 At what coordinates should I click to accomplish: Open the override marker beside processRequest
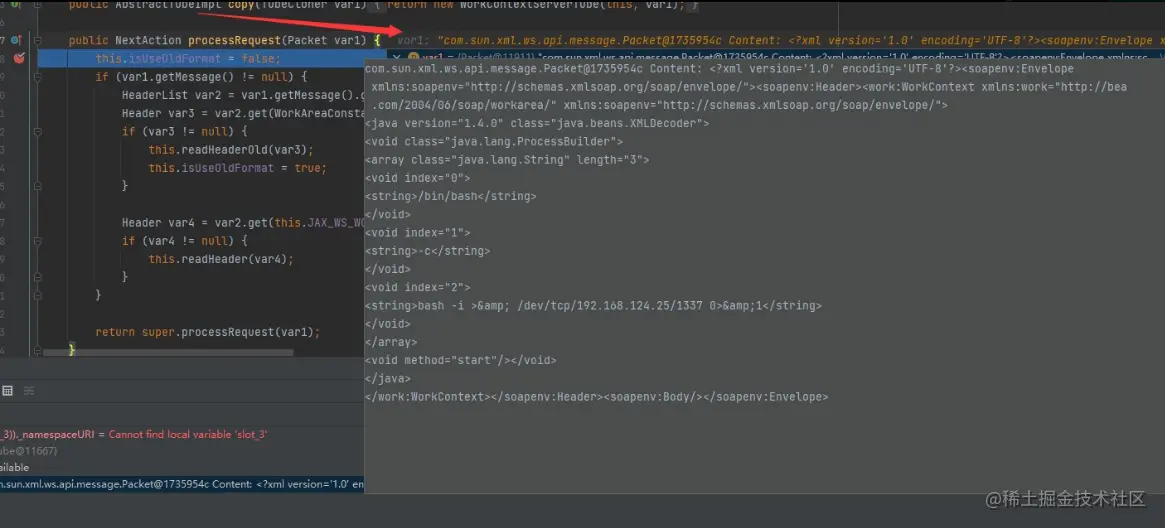click(17, 40)
